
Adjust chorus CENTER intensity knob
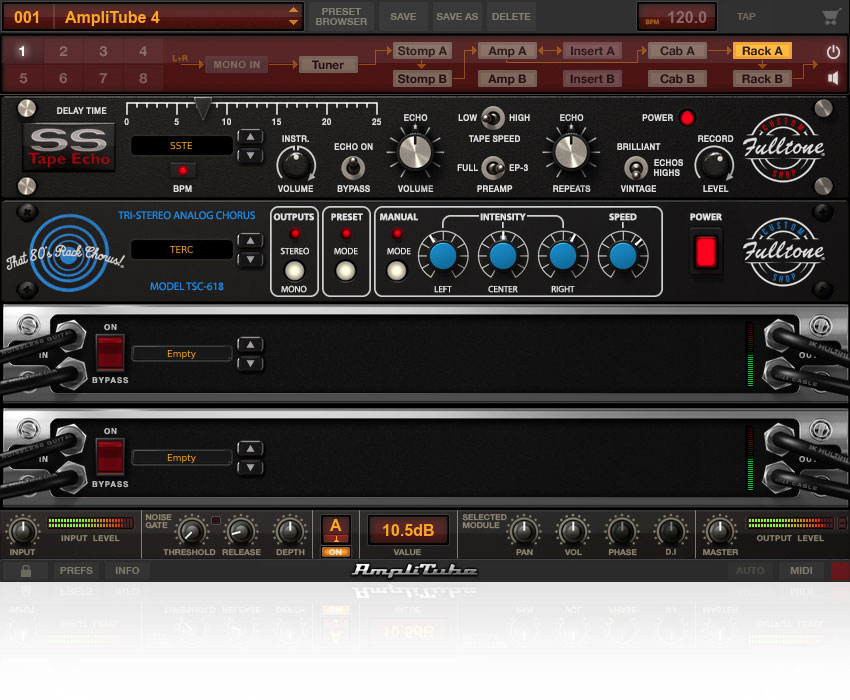[503, 256]
